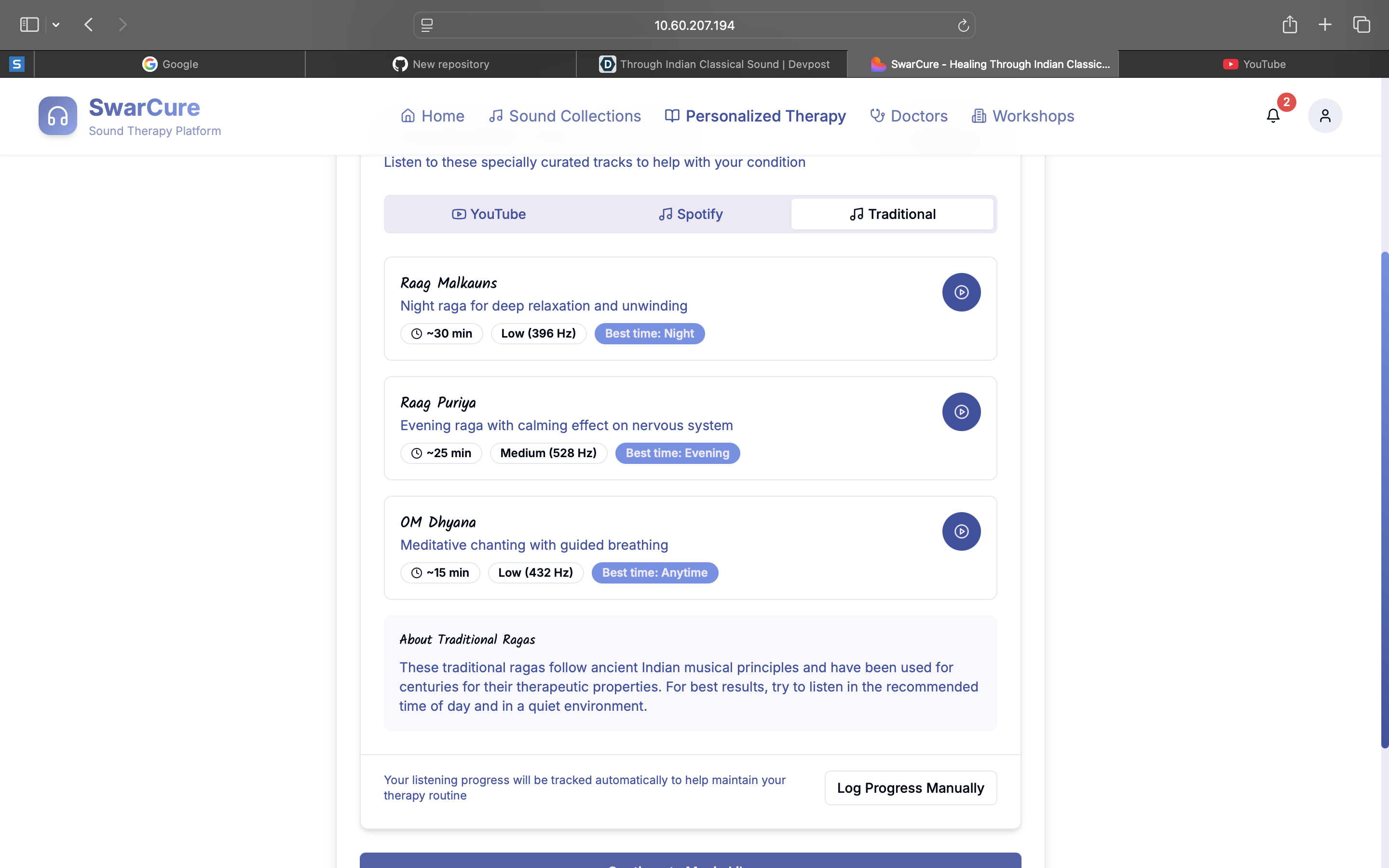Open the notifications bell
The image size is (1389, 868).
point(1272,116)
